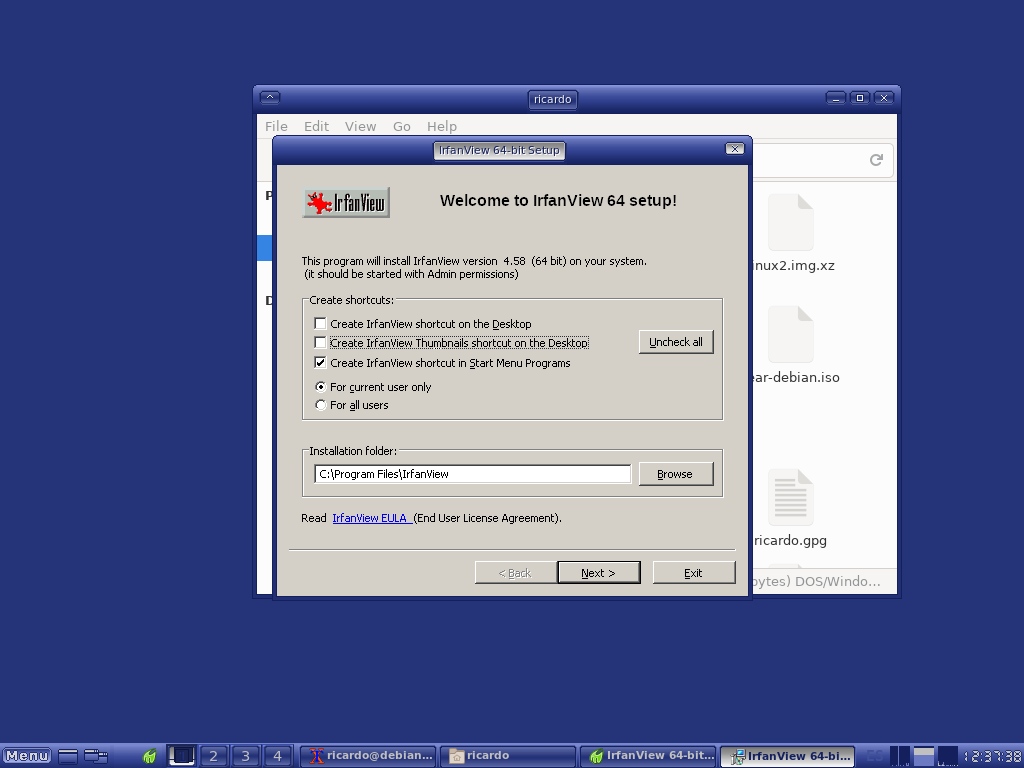The width and height of the screenshot is (1024, 768).
Task: Select the inux2.img.xz file icon
Action: (x=791, y=222)
